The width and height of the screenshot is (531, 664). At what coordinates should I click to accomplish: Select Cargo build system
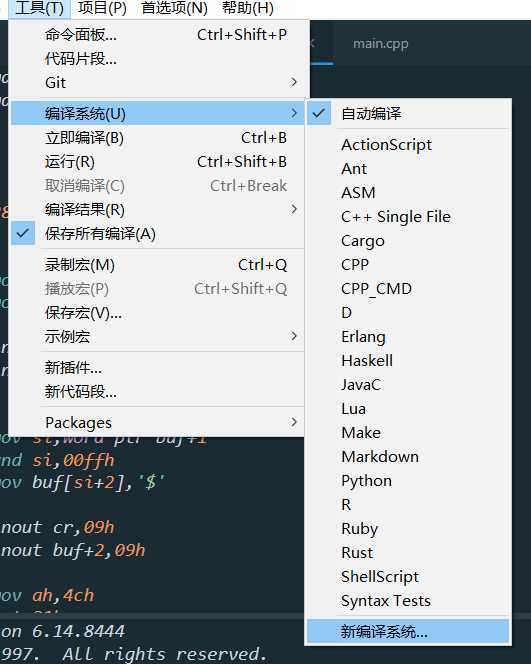(x=408, y=241)
